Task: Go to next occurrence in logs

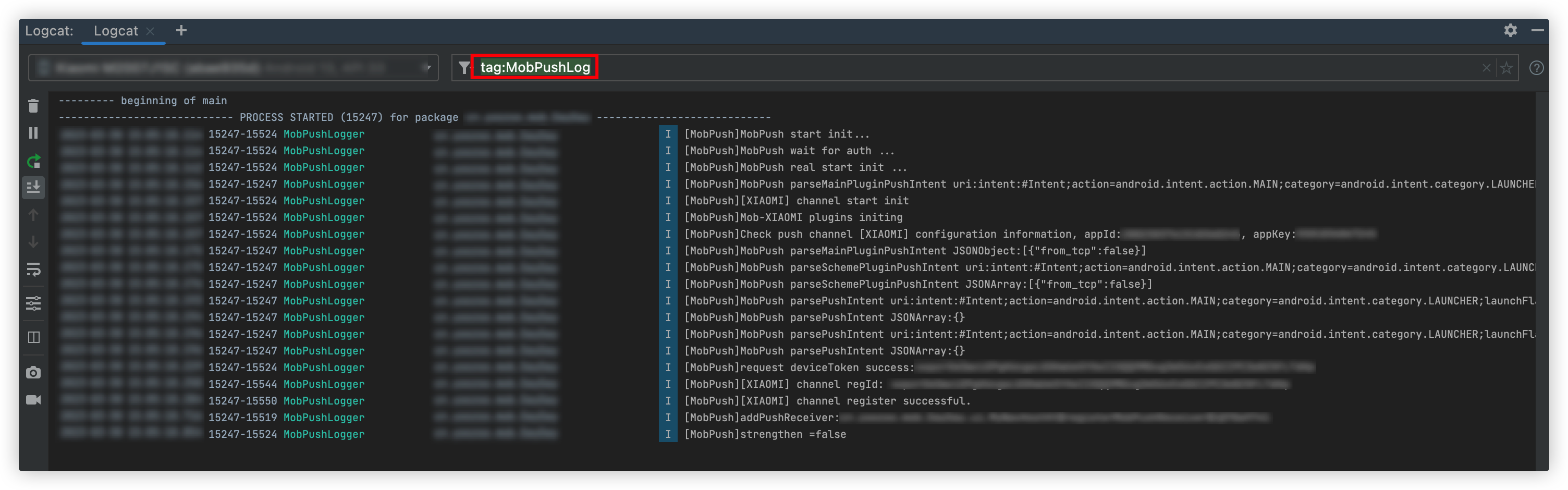Action: pyautogui.click(x=34, y=242)
